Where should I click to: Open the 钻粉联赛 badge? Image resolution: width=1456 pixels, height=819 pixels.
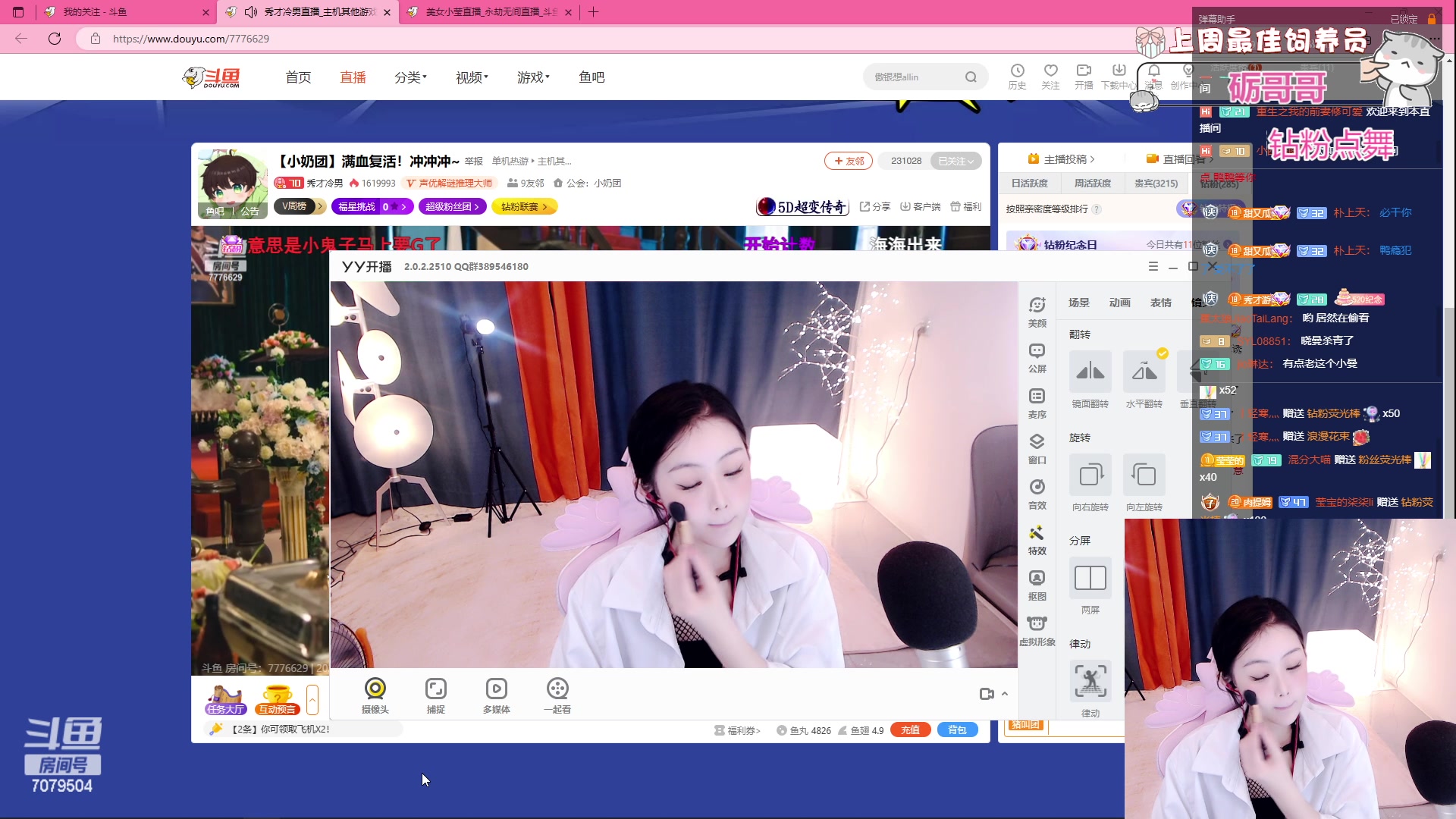tap(524, 206)
